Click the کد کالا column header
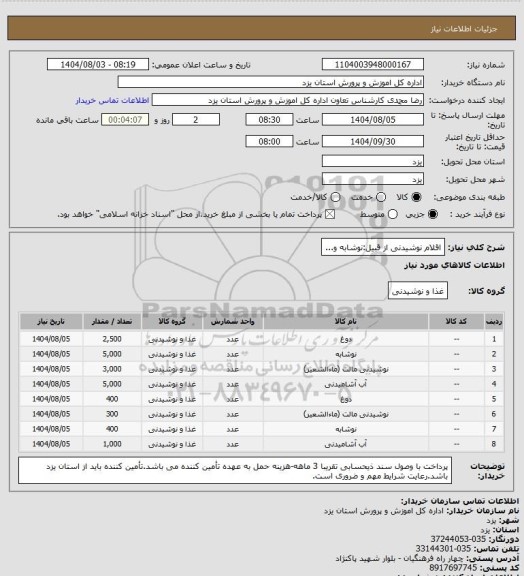This screenshot has height=576, width=524. pyautogui.click(x=456, y=322)
